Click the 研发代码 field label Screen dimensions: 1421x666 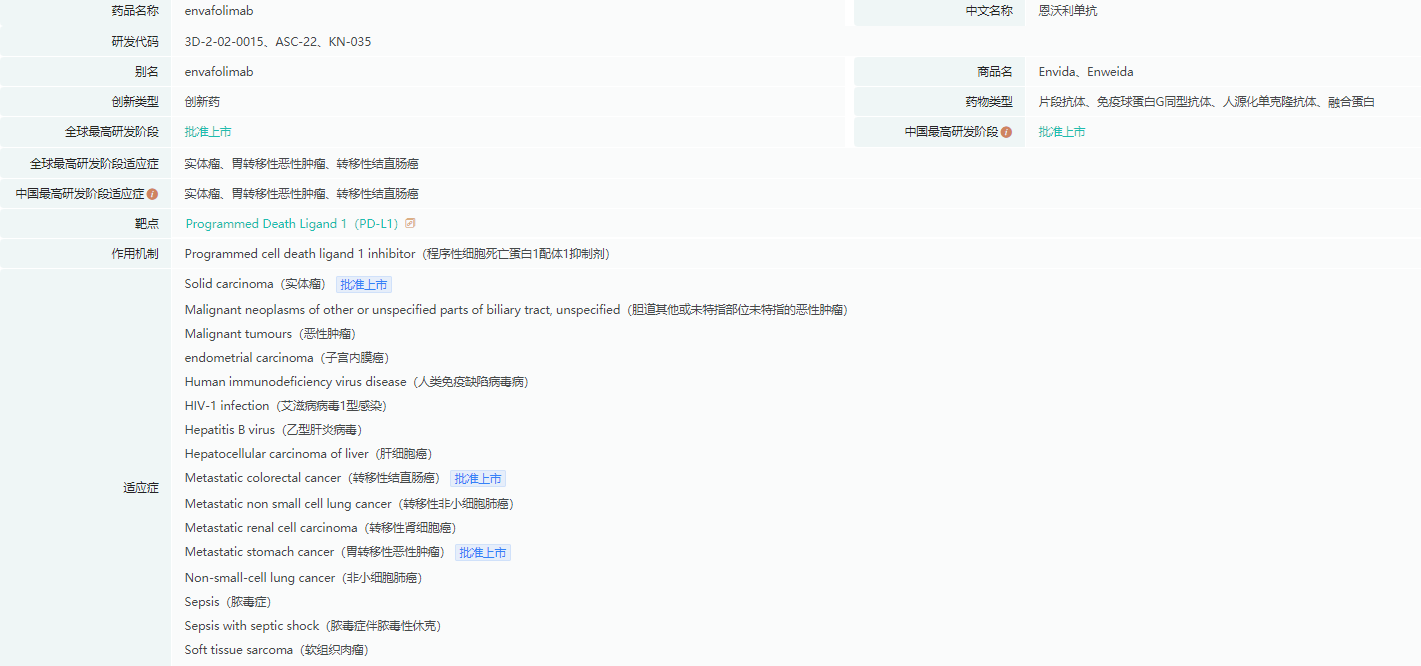click(135, 42)
